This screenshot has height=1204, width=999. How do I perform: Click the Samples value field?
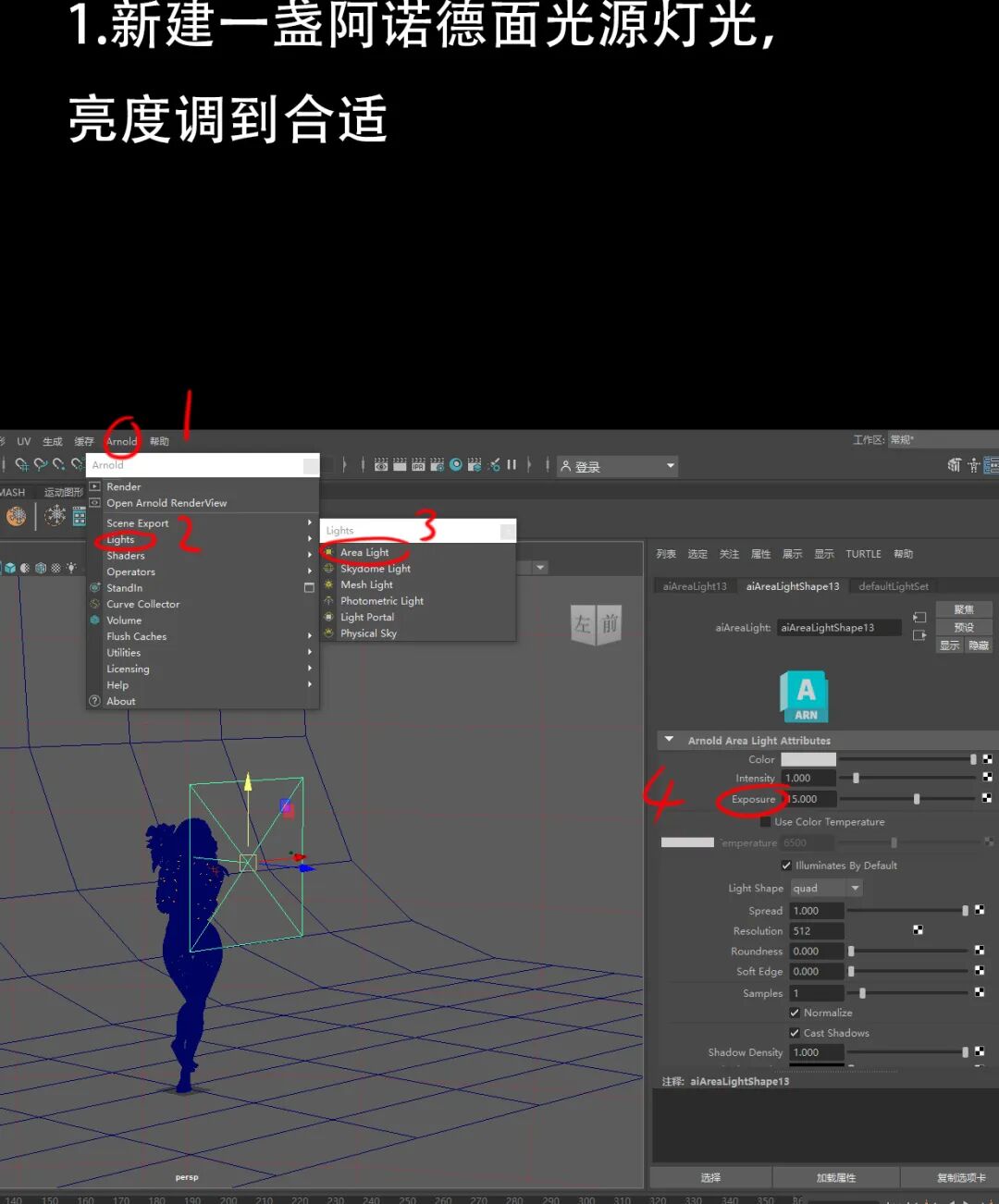tap(817, 992)
